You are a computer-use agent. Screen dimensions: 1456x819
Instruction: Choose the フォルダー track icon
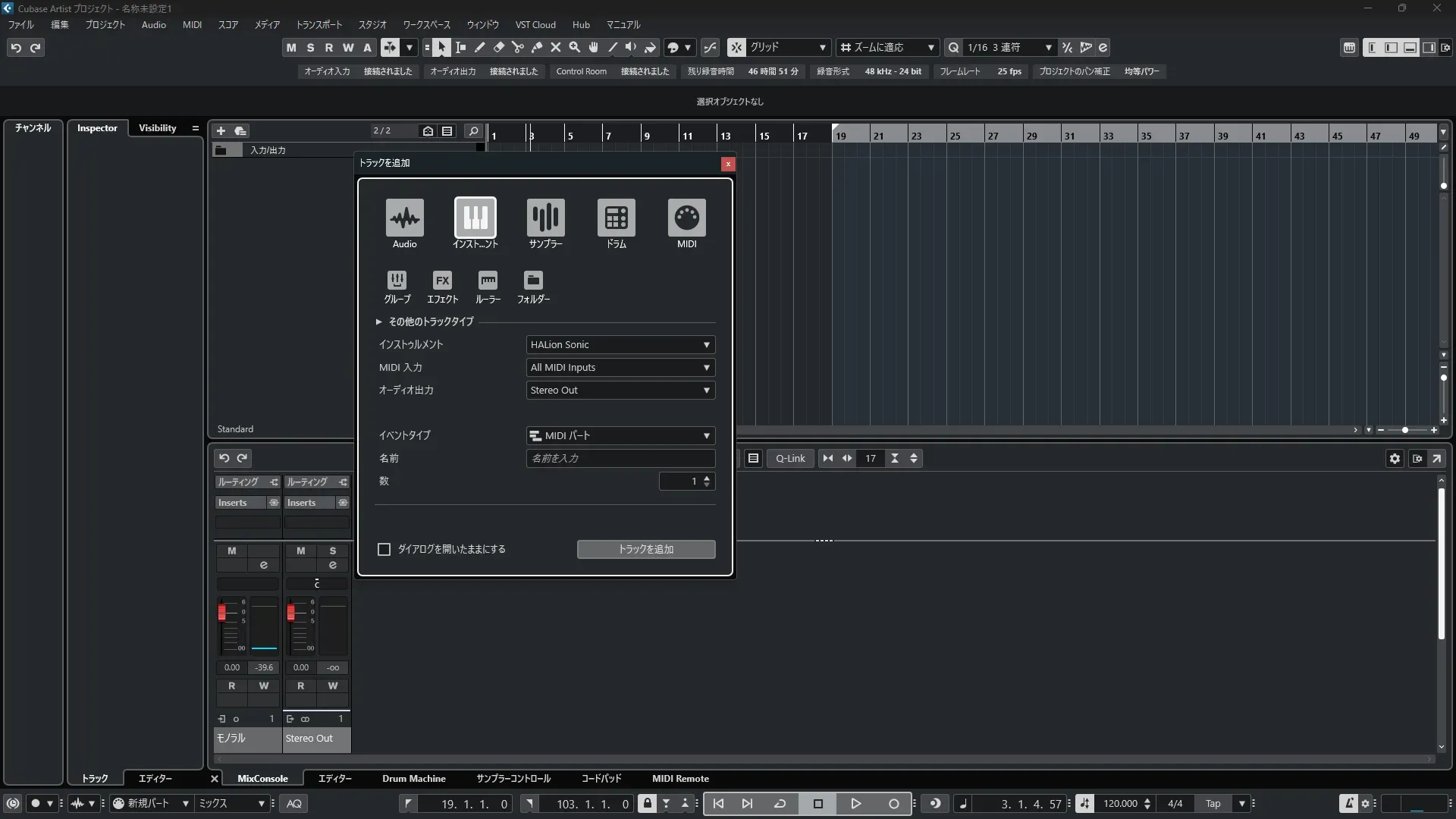tap(533, 281)
